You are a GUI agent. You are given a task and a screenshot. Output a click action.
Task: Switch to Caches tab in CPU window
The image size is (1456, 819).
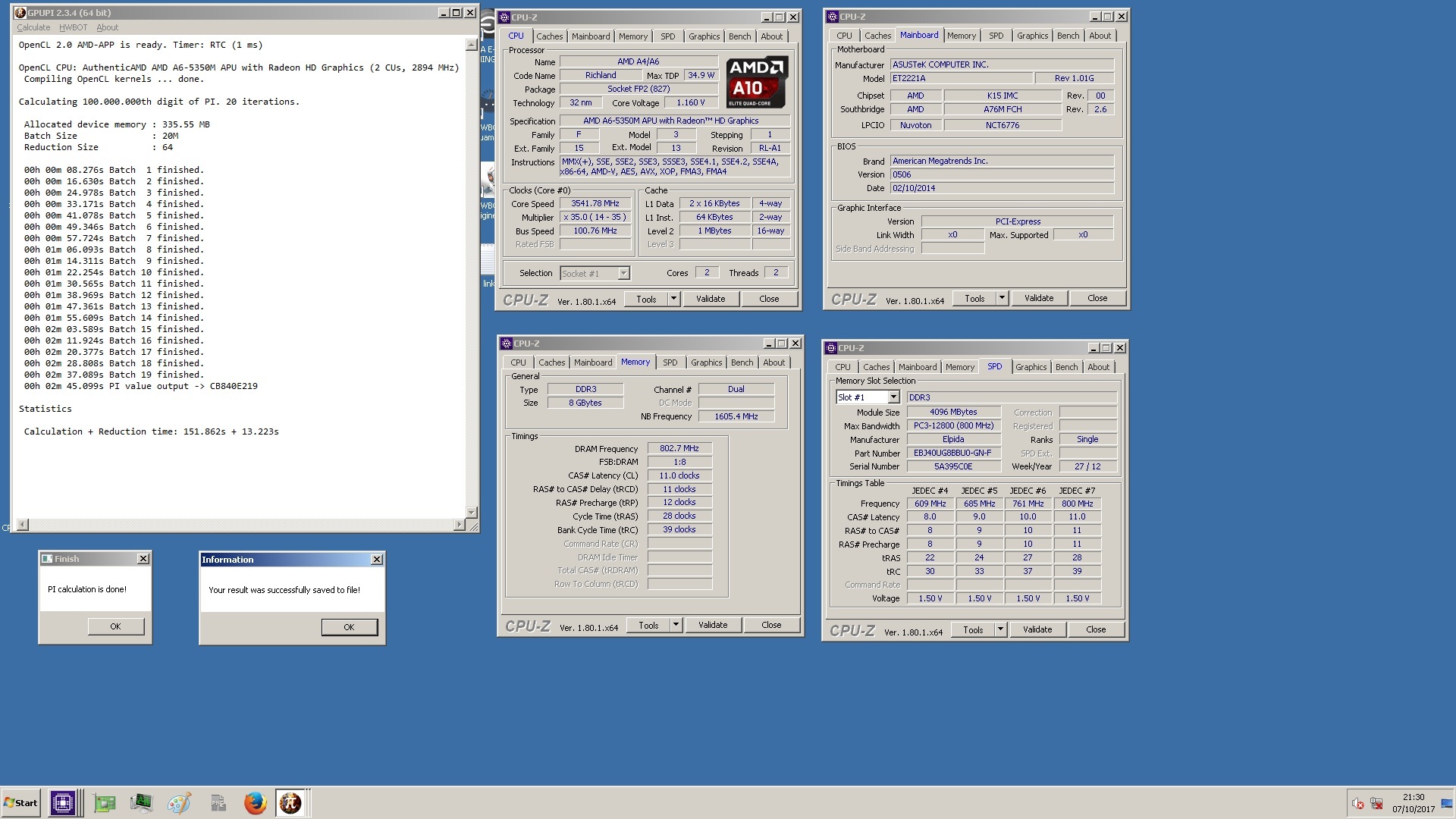tap(550, 36)
